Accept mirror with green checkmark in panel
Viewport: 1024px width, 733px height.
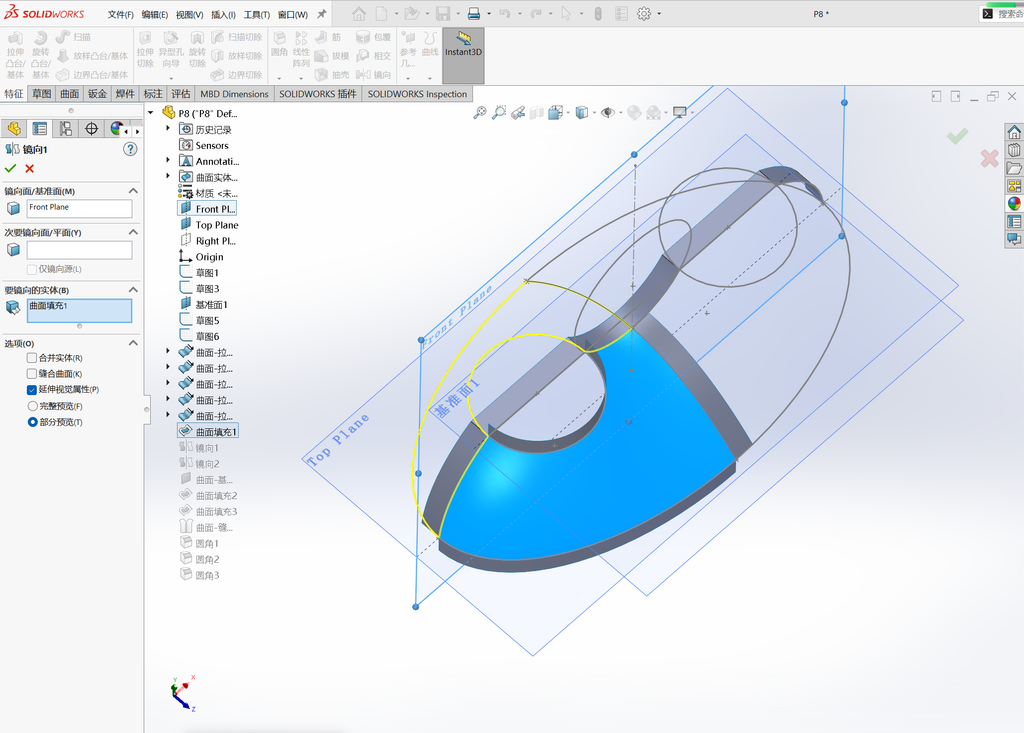pyautogui.click(x=10, y=169)
